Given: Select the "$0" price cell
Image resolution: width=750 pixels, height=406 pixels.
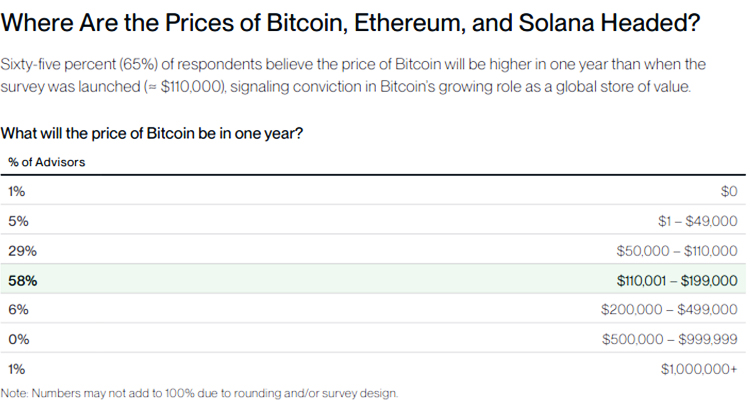Looking at the screenshot, I should 727,190.
